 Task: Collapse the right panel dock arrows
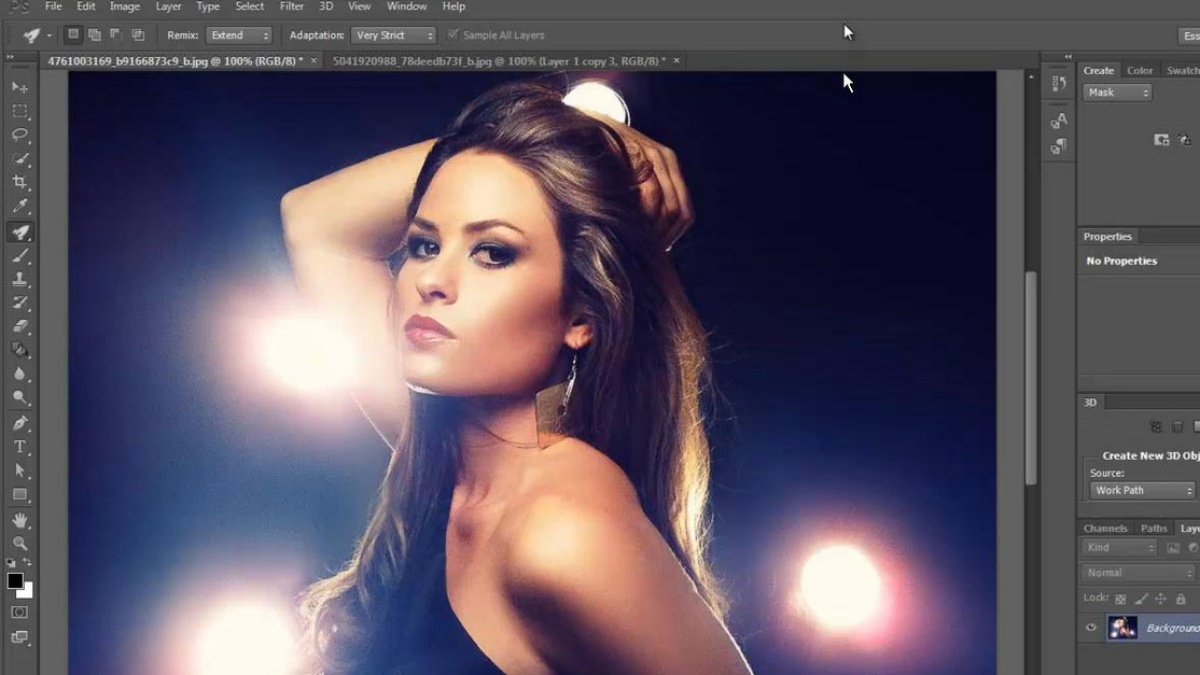point(1069,59)
